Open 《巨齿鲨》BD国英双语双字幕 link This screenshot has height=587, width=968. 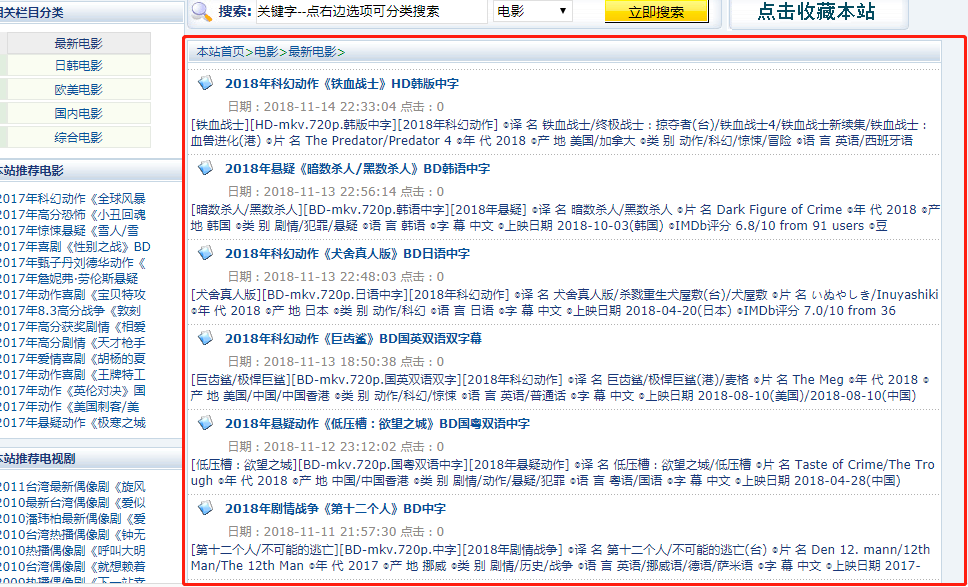(x=353, y=339)
